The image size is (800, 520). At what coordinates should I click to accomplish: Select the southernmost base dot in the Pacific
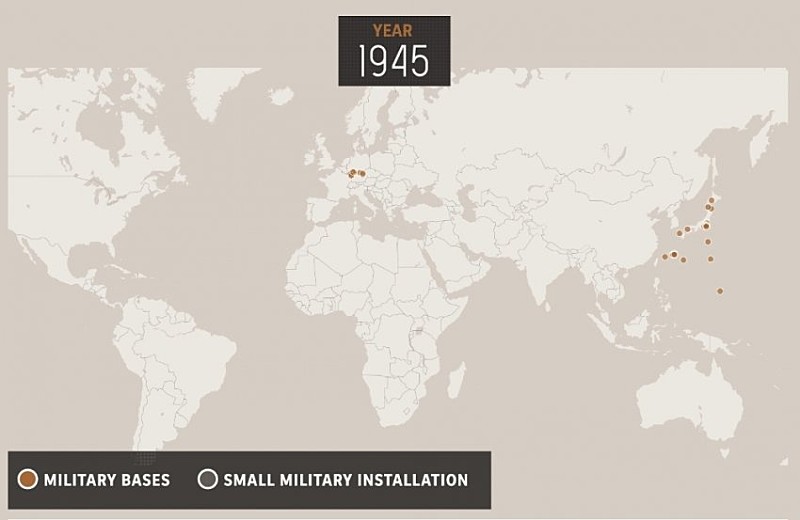720,291
